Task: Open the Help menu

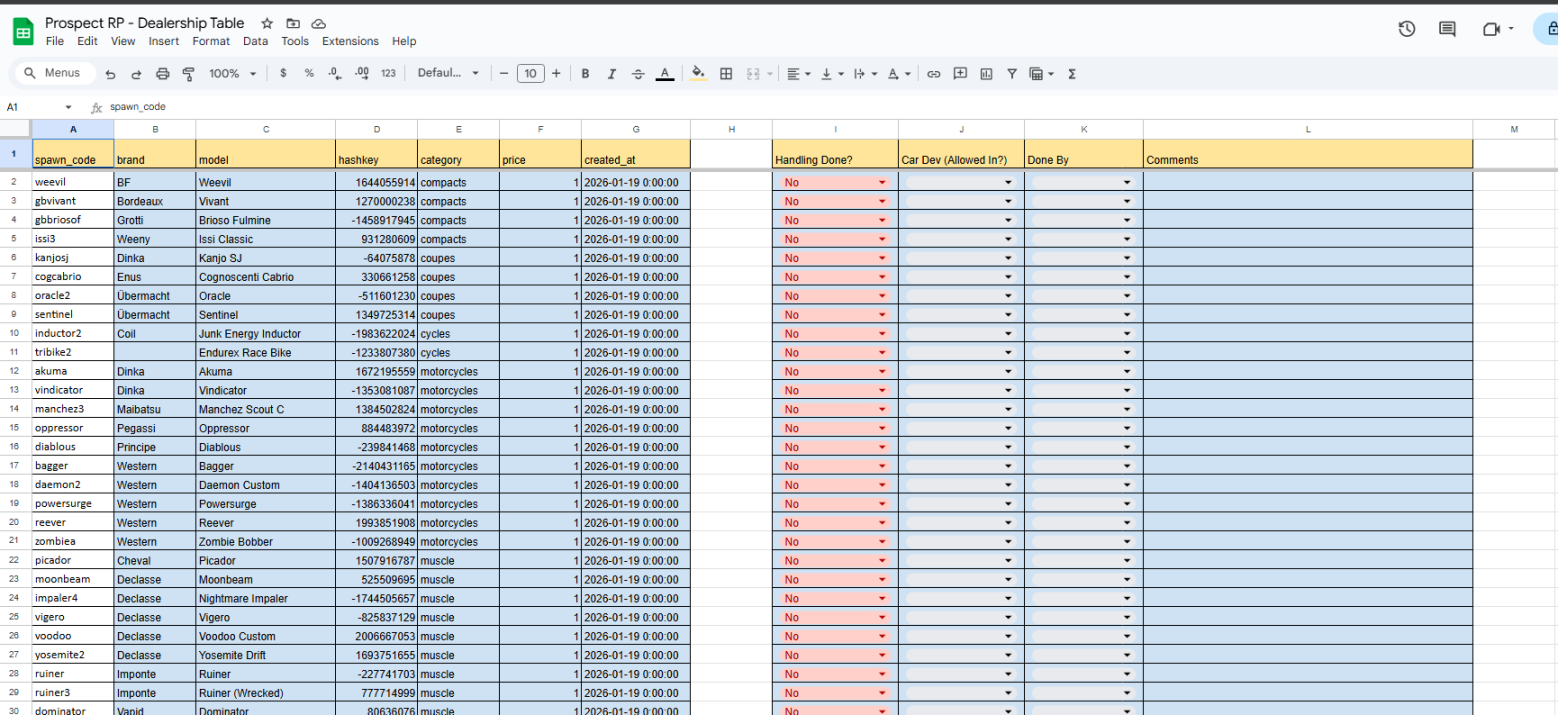Action: tap(404, 42)
